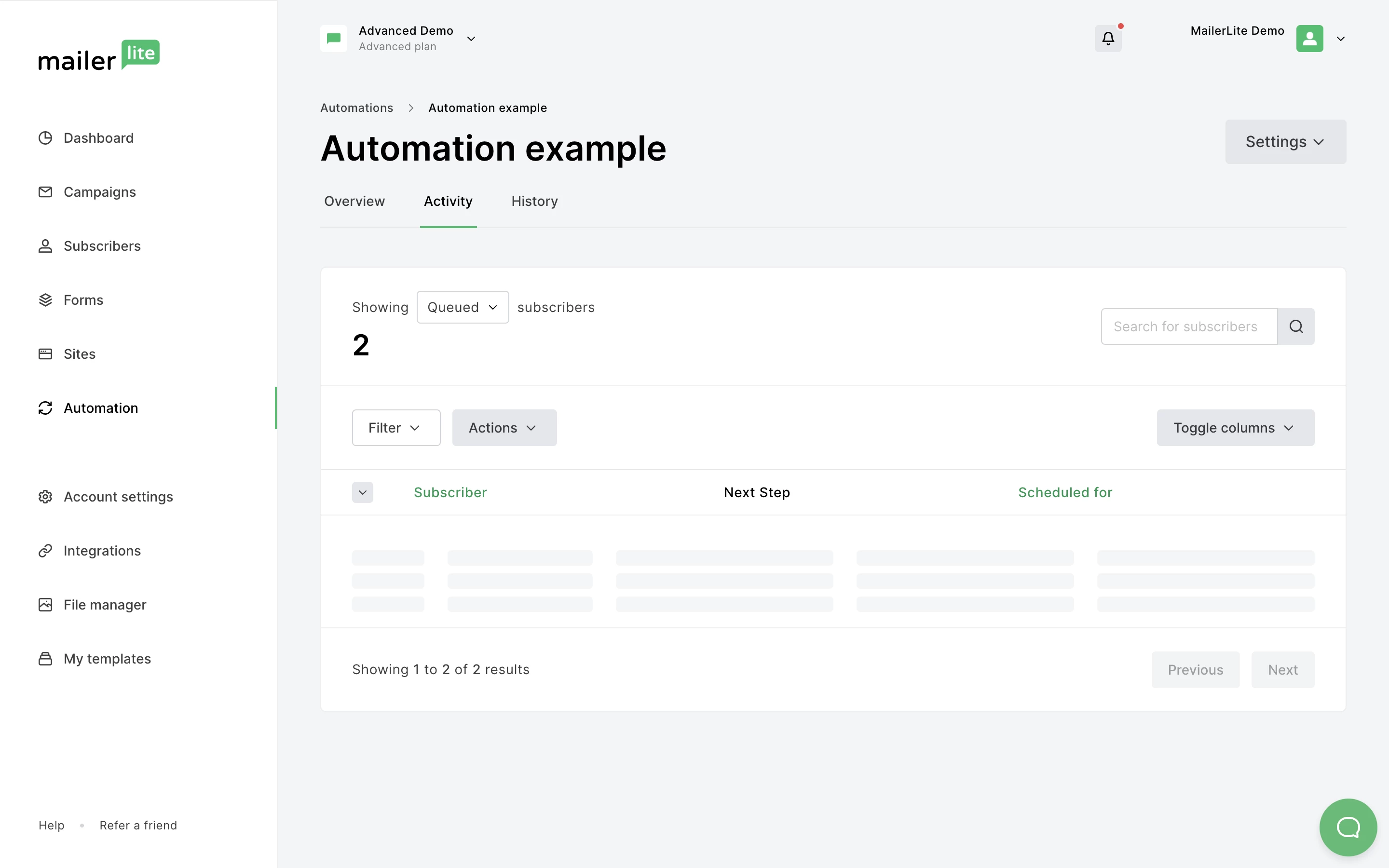Viewport: 1389px width, 868px height.
Task: Expand the Toggle columns dropdown
Action: [1235, 428]
